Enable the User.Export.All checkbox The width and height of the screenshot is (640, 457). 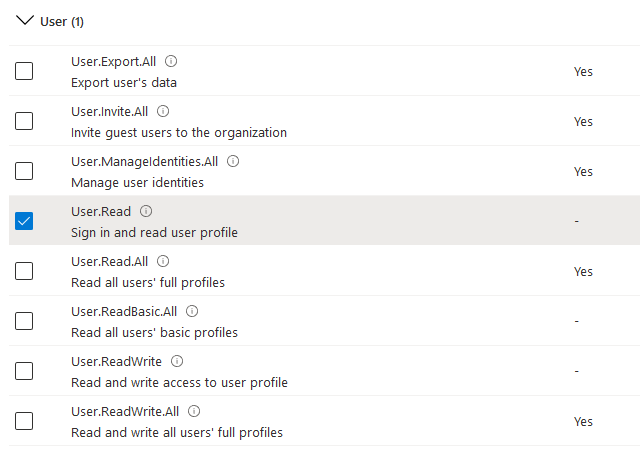point(24,71)
